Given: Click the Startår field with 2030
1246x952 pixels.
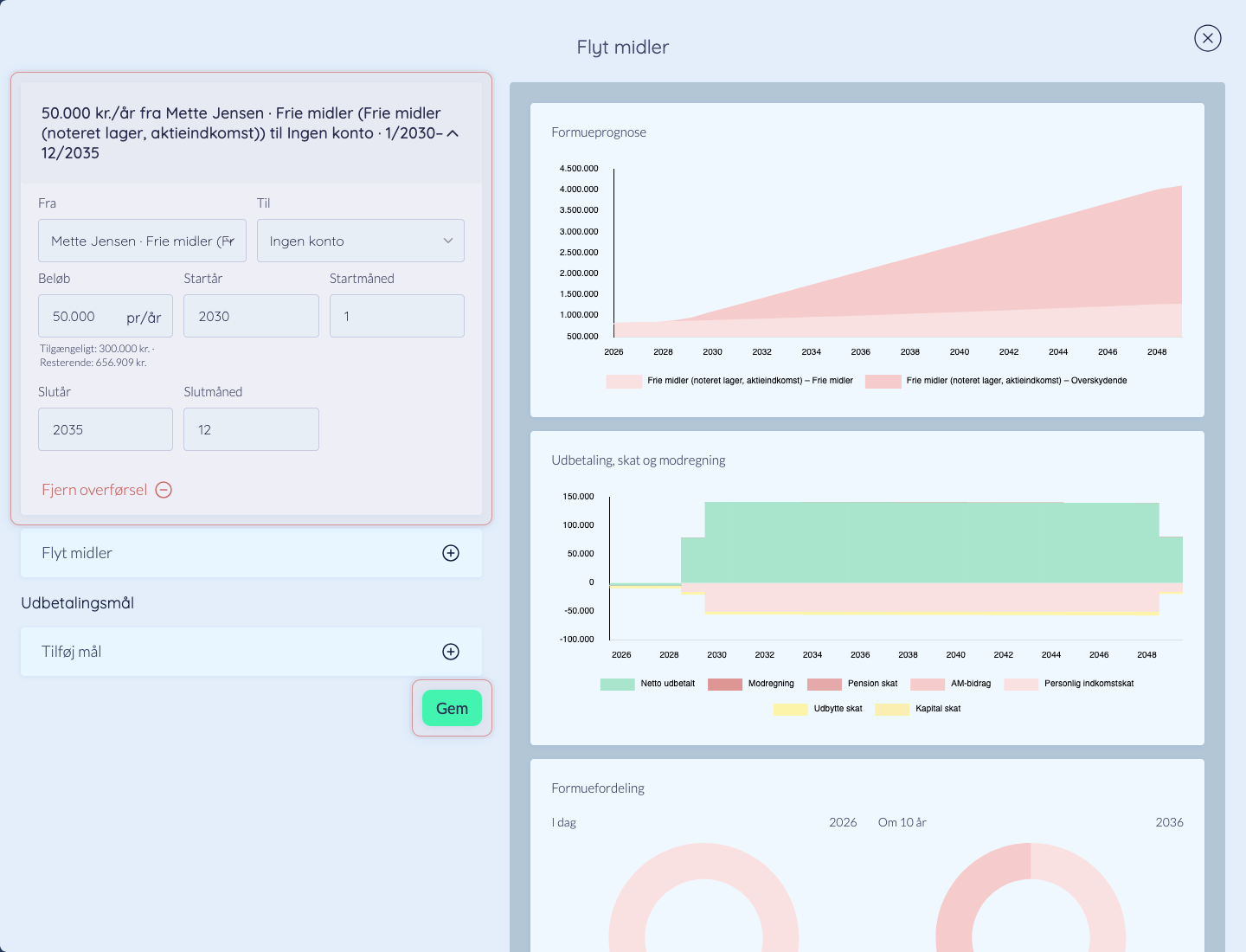Looking at the screenshot, I should (251, 316).
